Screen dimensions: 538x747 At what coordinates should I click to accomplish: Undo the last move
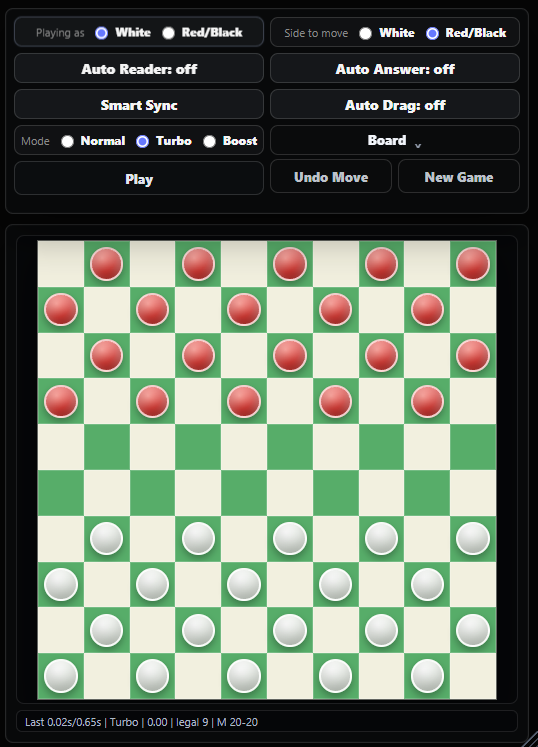coord(331,177)
